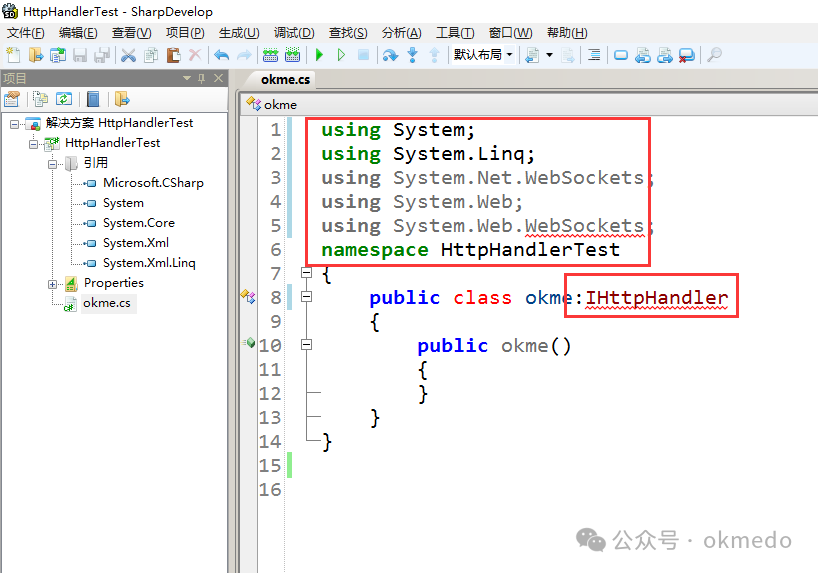
Task: Click the Step Over curved arrow icon
Action: click(x=390, y=55)
